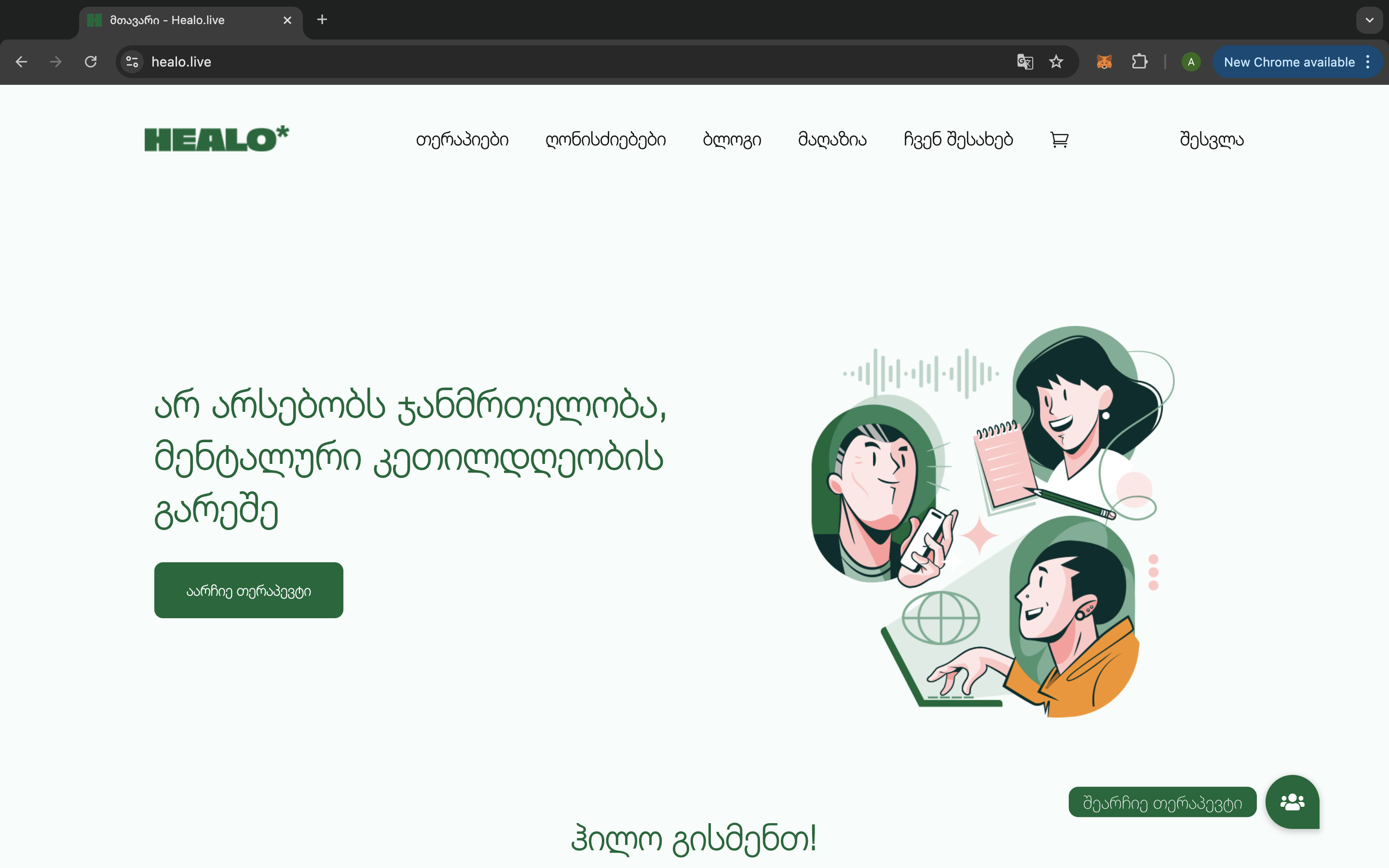Image resolution: width=1389 pixels, height=868 pixels.
Task: Open the თერაპიები menu item
Action: point(462,139)
